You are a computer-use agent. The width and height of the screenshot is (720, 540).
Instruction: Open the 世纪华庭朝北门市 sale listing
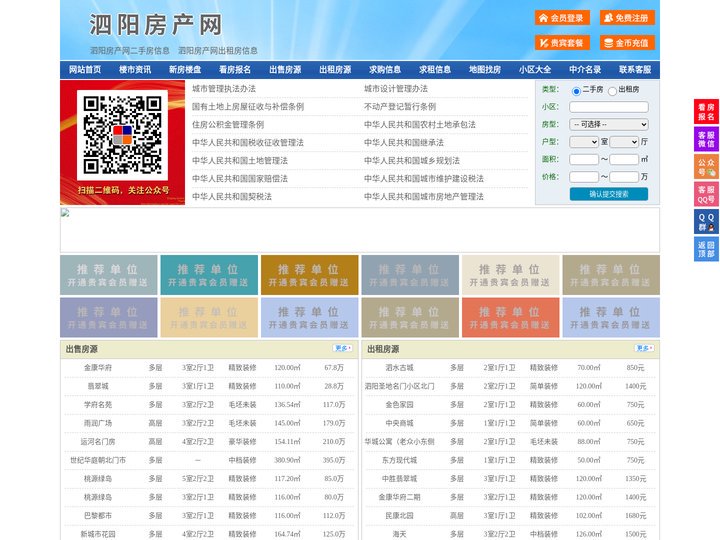click(98, 460)
